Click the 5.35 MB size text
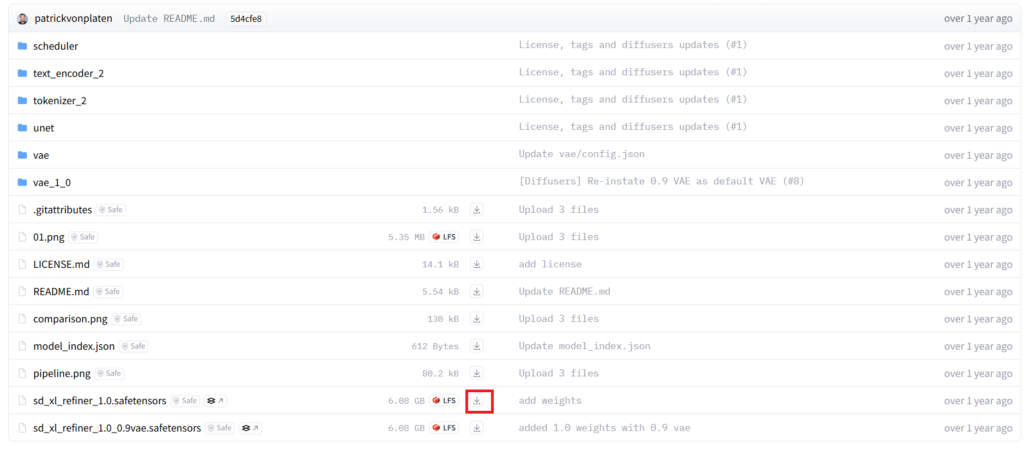Viewport: 1024px width, 449px height. pyautogui.click(x=406, y=237)
